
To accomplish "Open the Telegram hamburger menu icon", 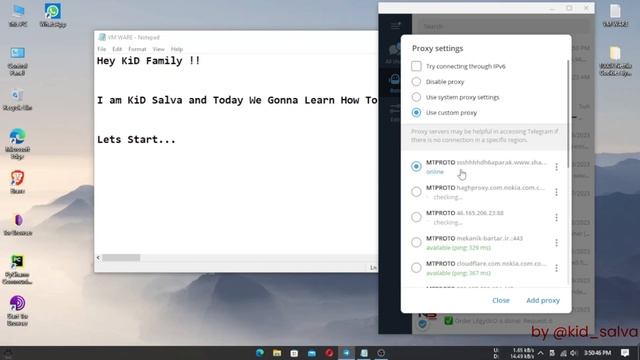I will 396,26.
